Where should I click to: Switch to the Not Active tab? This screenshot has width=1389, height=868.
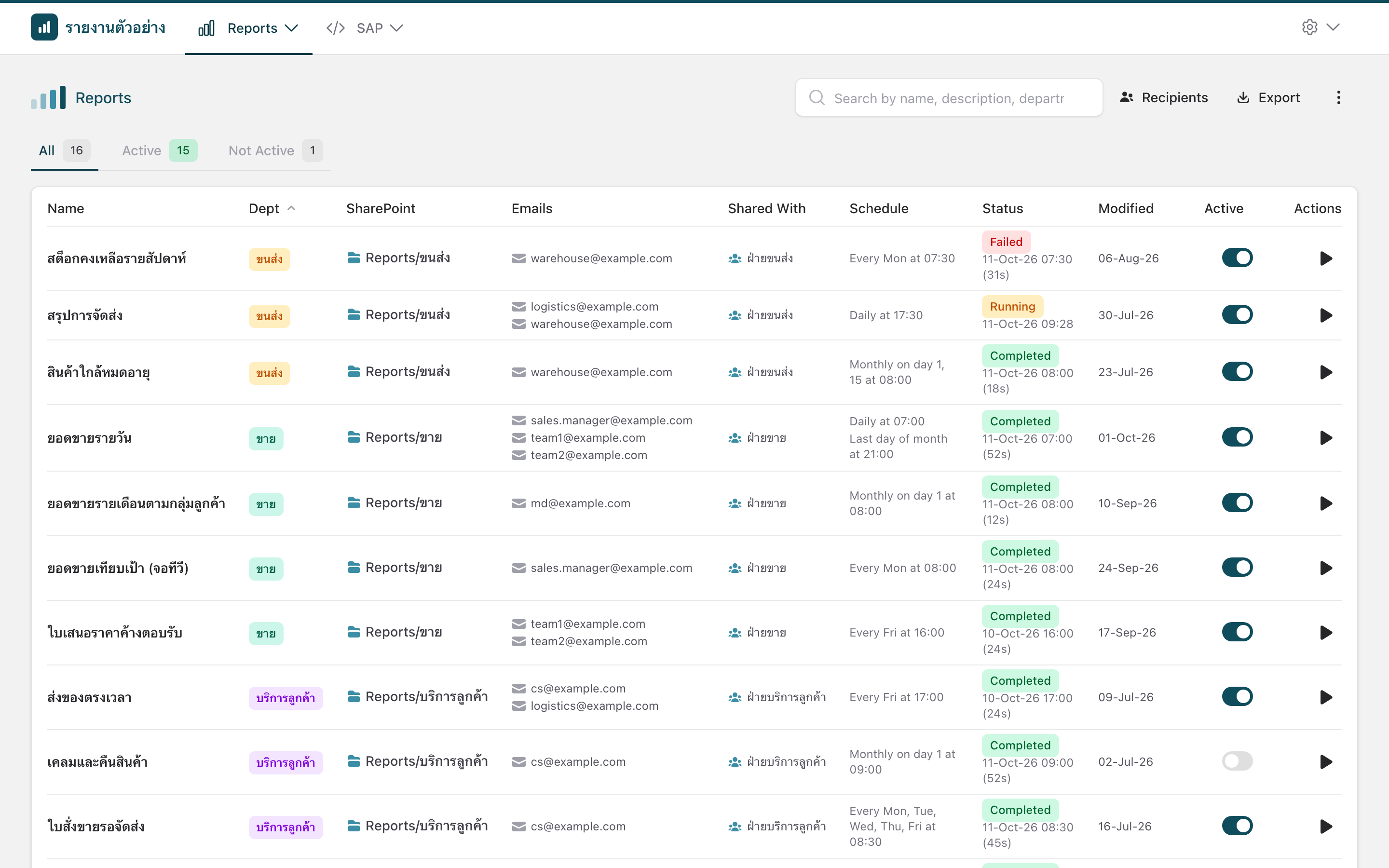click(275, 151)
